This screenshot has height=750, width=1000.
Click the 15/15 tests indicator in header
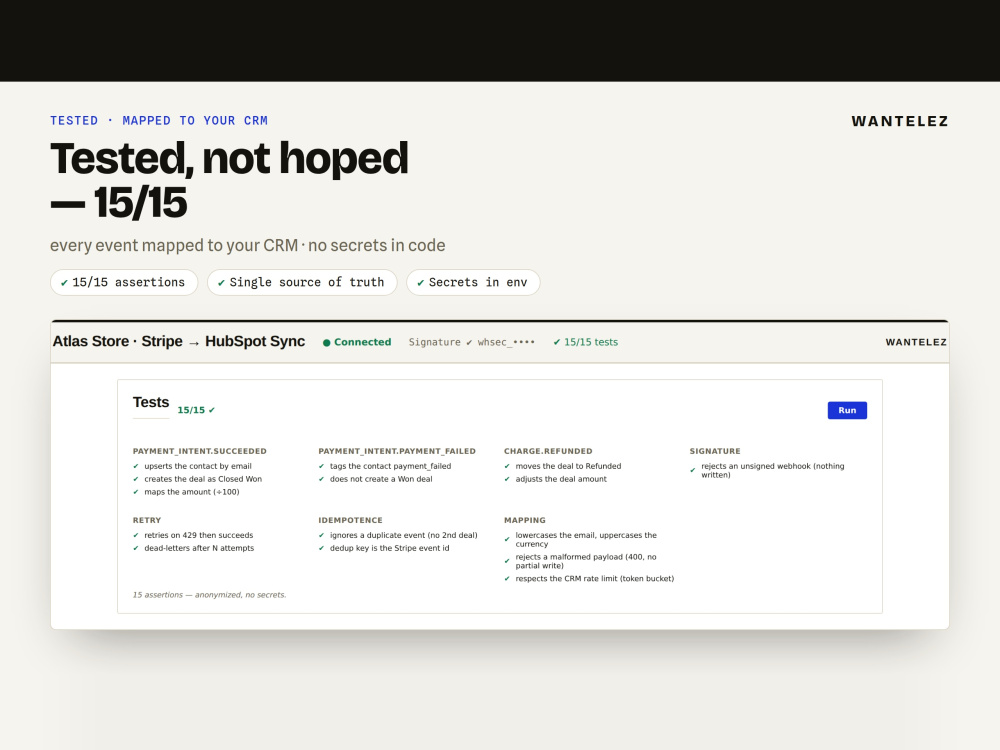585,342
